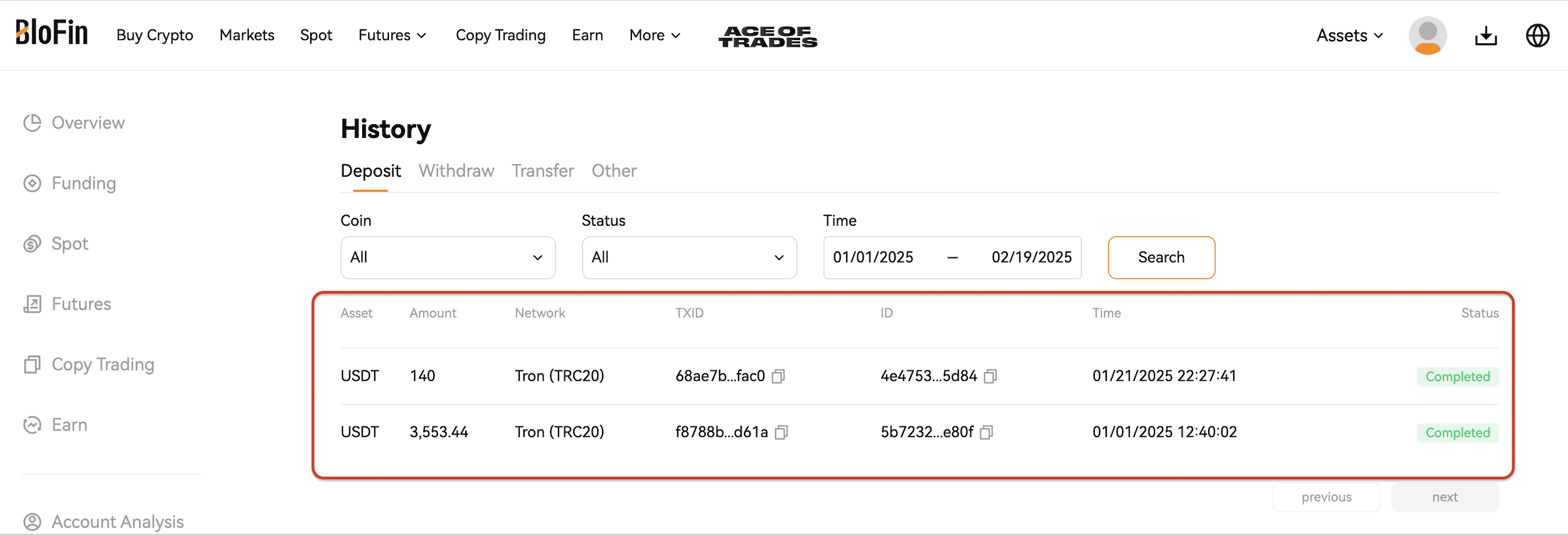Screen dimensions: 1568x535
Task: Open Overview in the sidebar
Action: tap(88, 123)
